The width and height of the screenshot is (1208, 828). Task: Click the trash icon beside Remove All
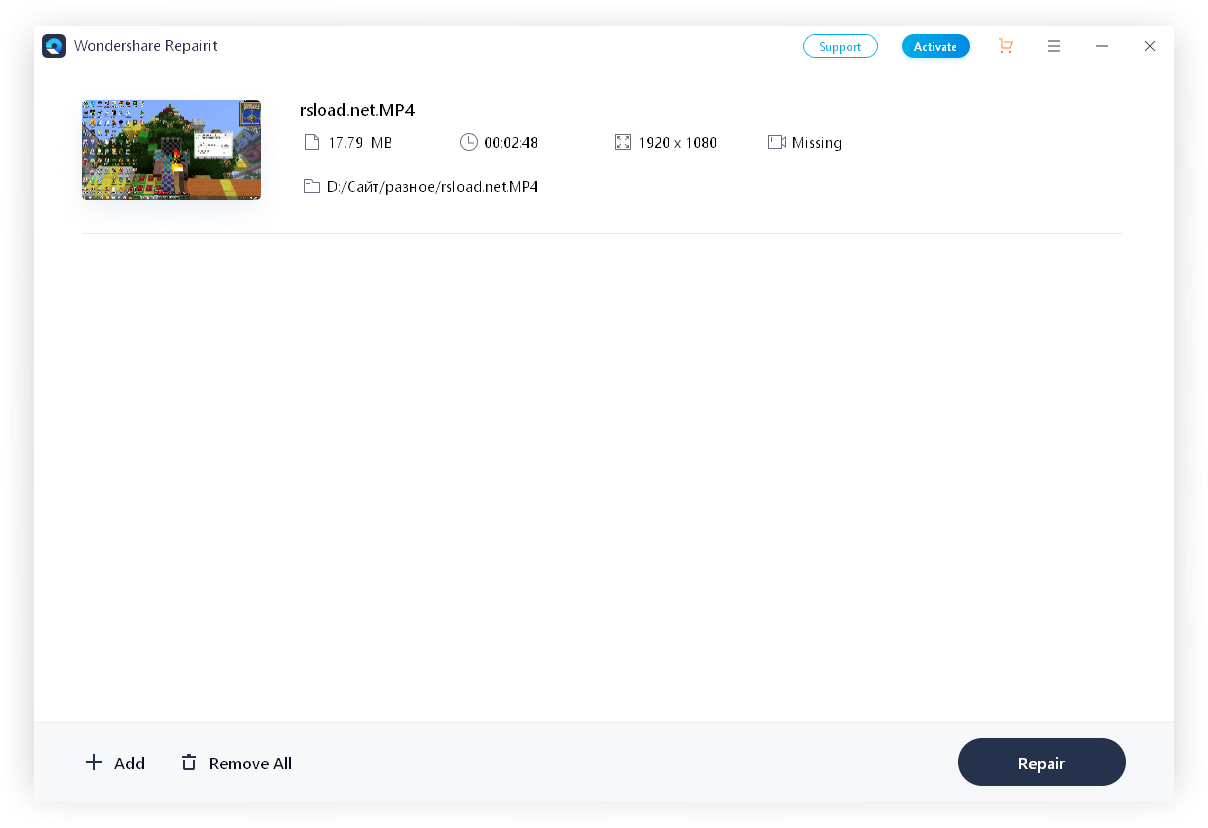(x=189, y=762)
